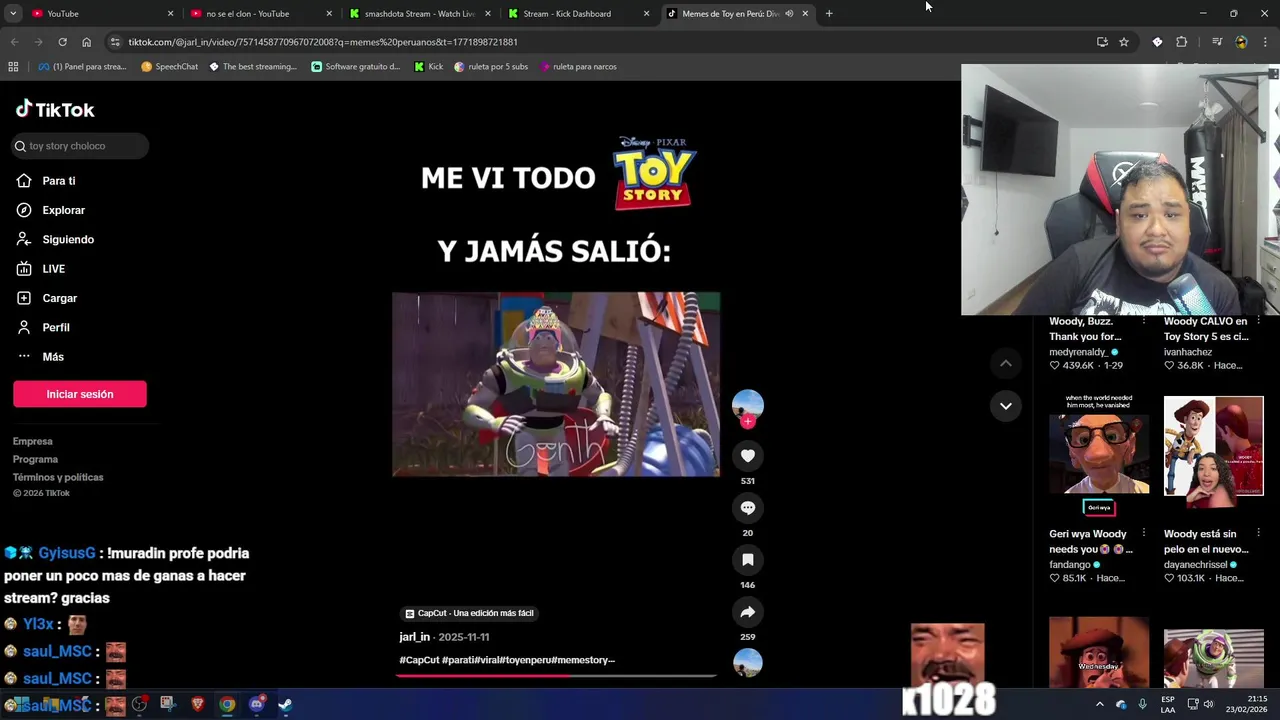Click the CapCut easier editing tag
1280x720 pixels.
(x=469, y=613)
